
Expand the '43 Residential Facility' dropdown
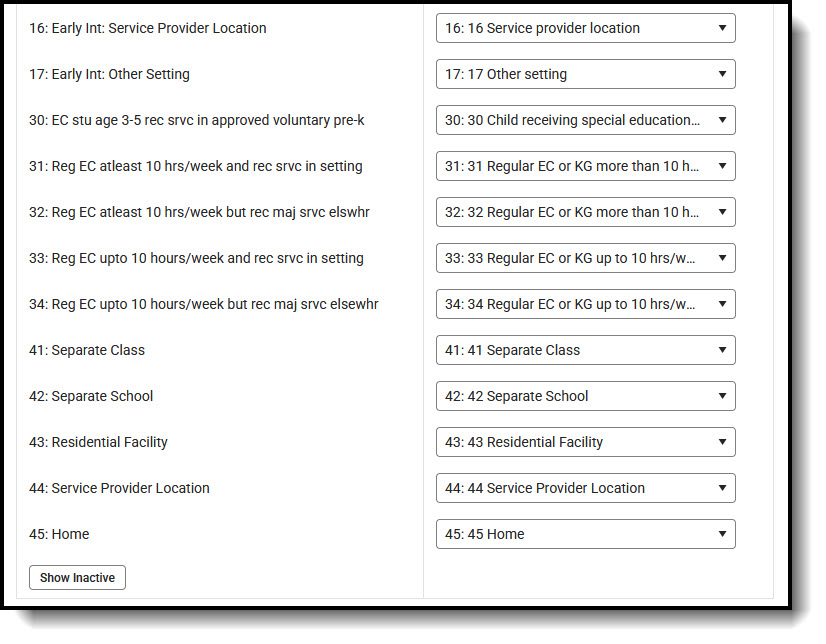pyautogui.click(x=585, y=442)
